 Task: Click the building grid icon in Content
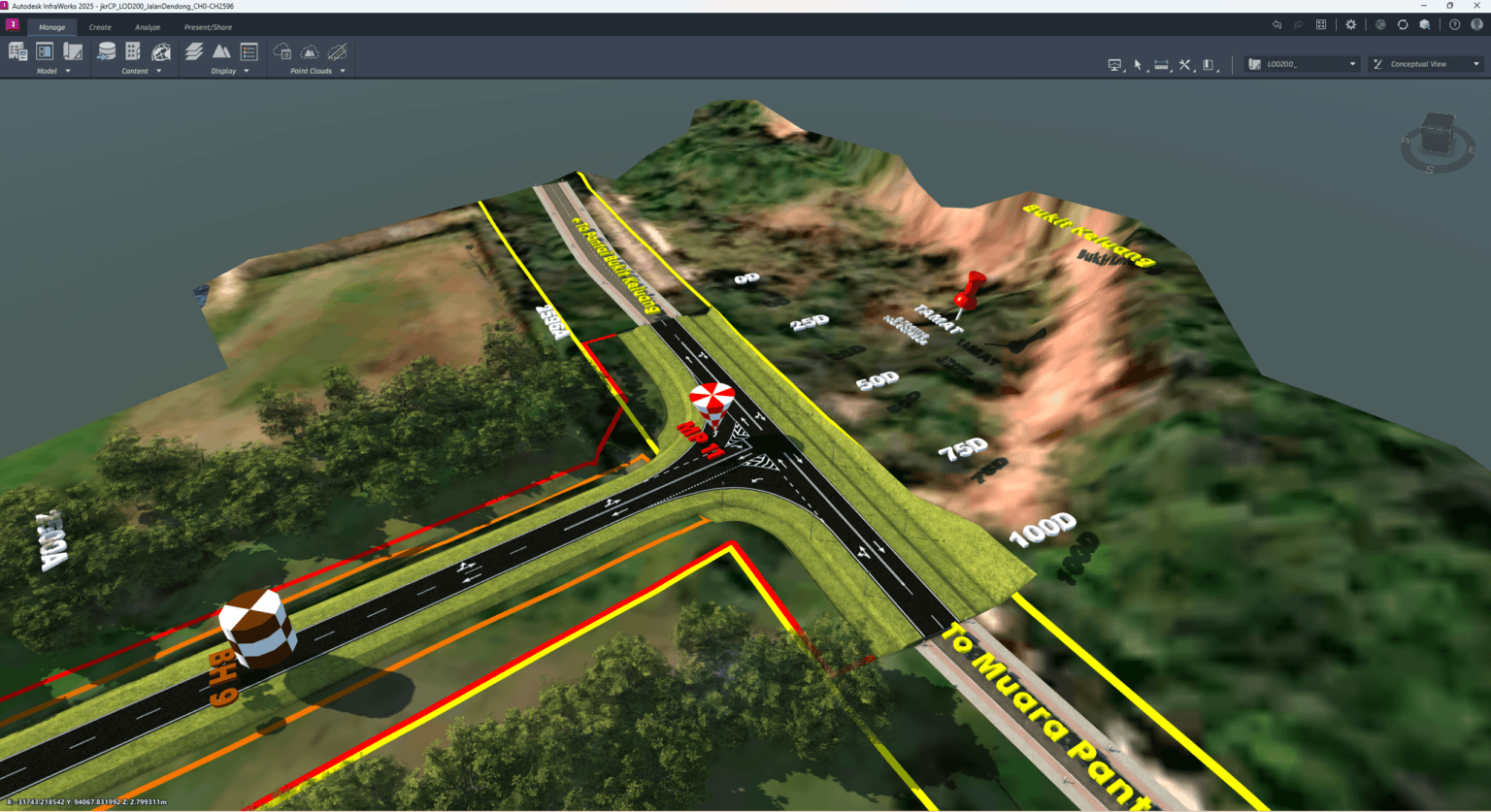pos(133,51)
